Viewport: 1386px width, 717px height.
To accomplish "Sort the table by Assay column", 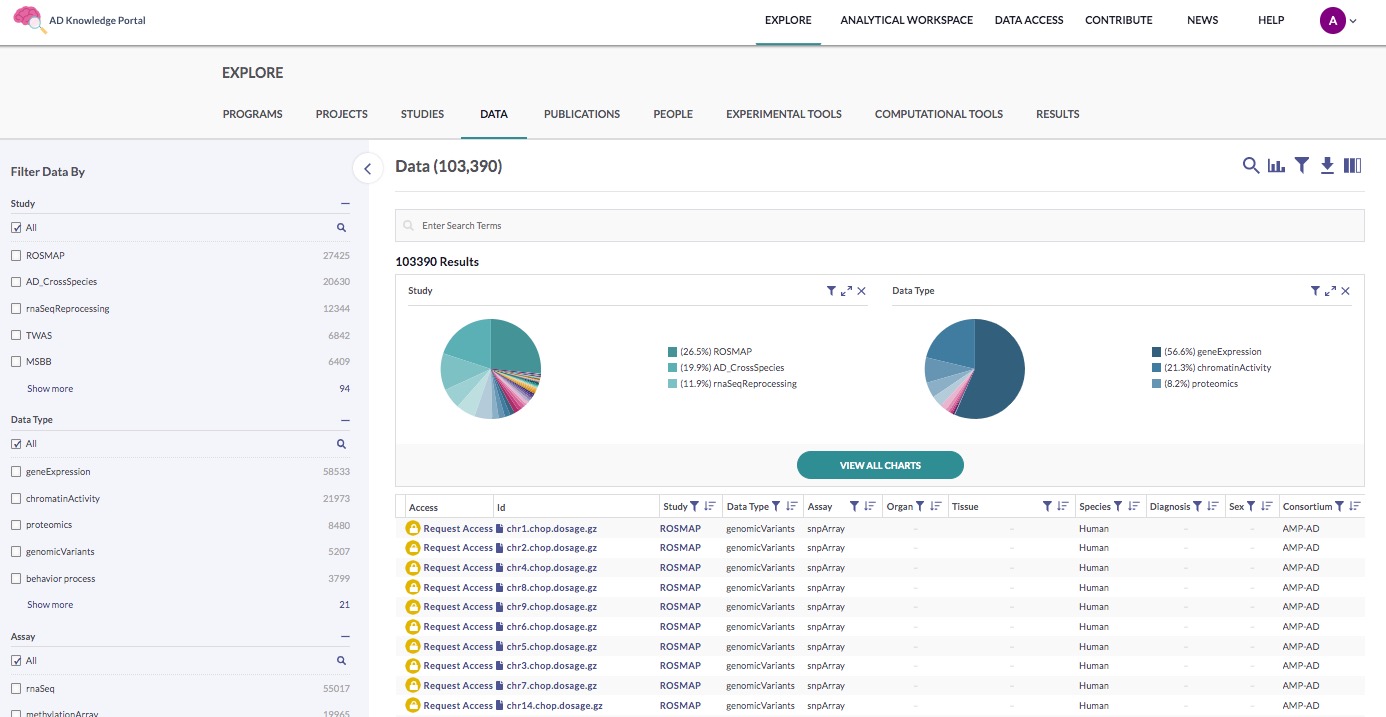I will point(869,507).
